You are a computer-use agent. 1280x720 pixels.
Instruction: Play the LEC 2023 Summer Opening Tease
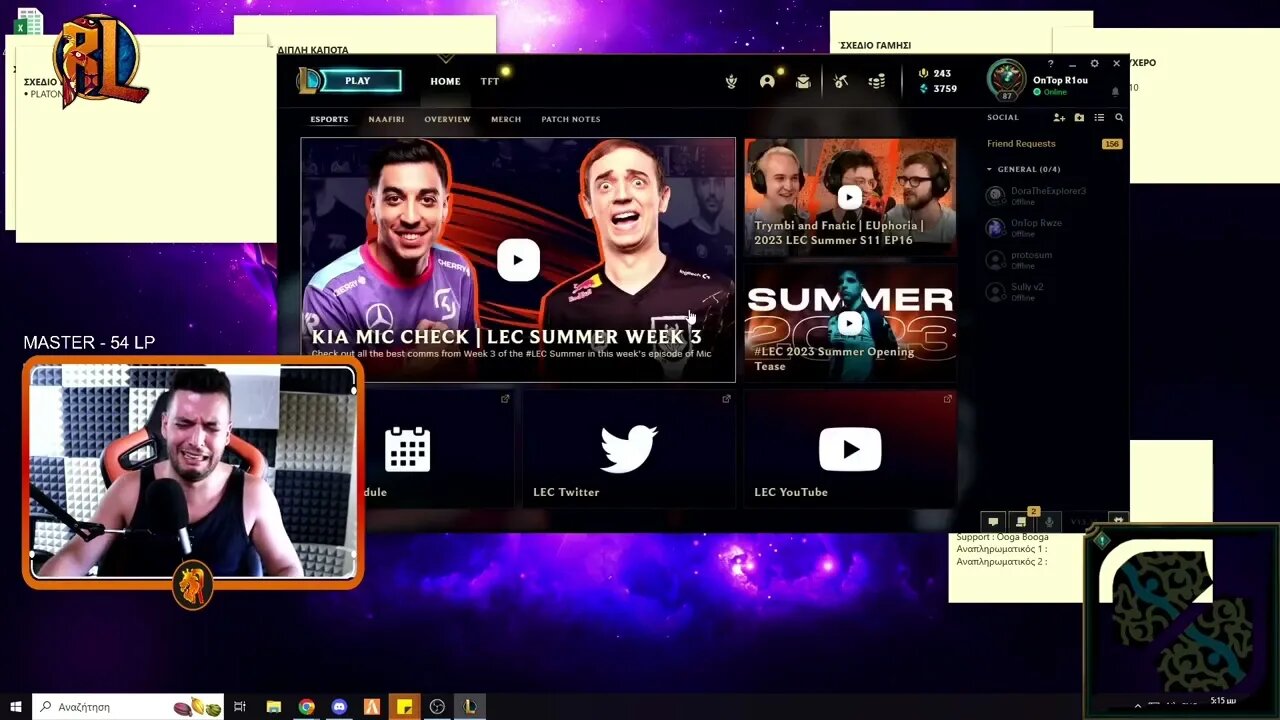pyautogui.click(x=849, y=323)
